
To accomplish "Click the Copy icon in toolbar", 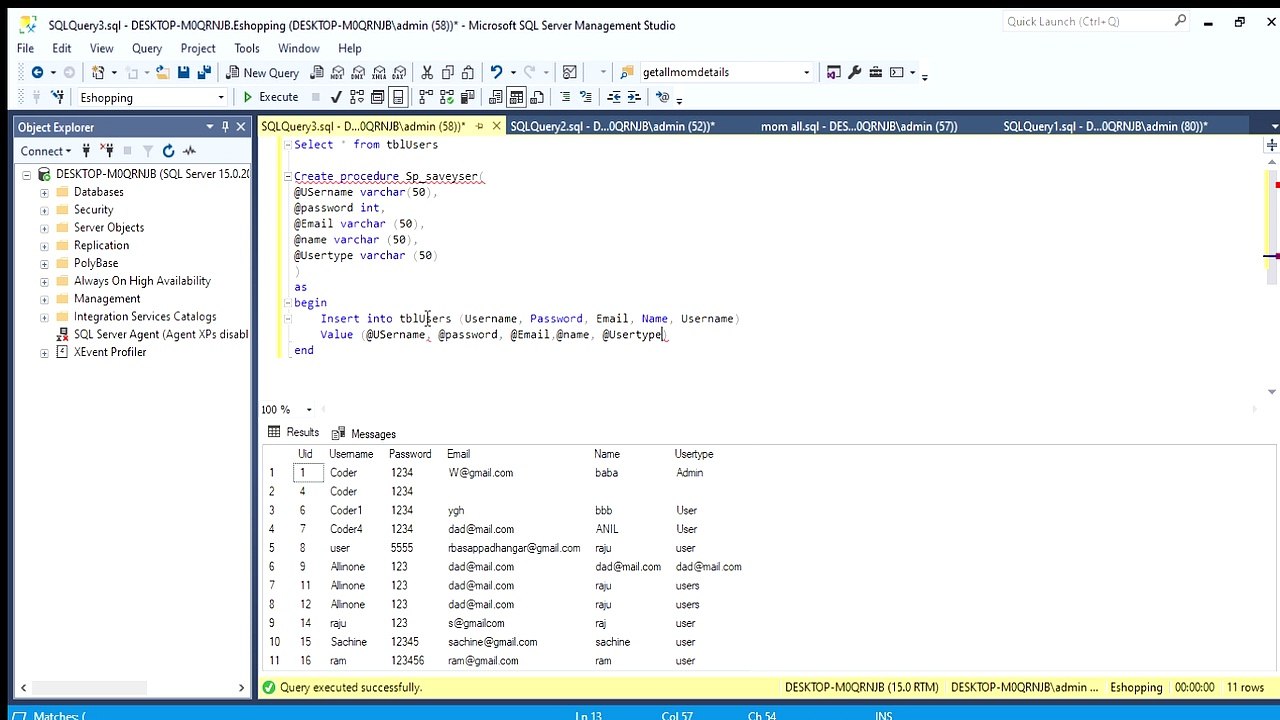I will point(447,72).
